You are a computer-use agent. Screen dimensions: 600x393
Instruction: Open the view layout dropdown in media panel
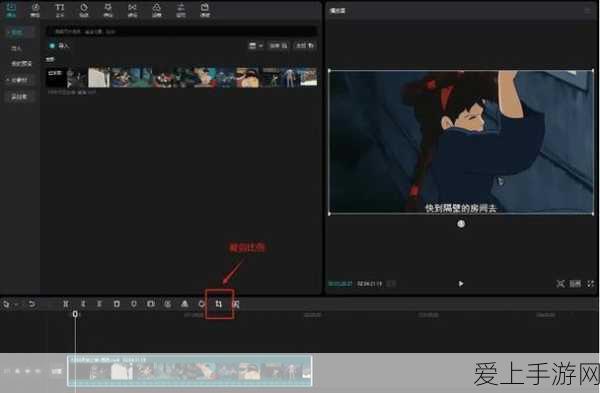(256, 46)
